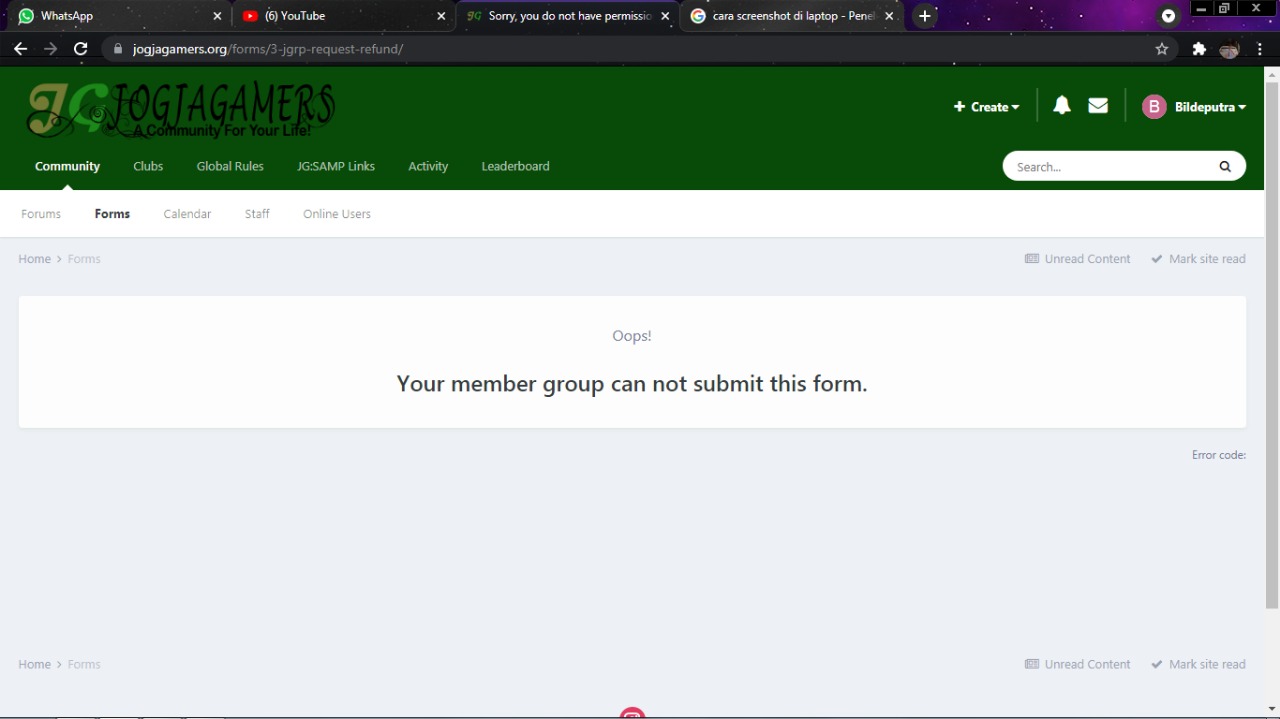
Task: Click the search magnifier icon
Action: point(1225,167)
